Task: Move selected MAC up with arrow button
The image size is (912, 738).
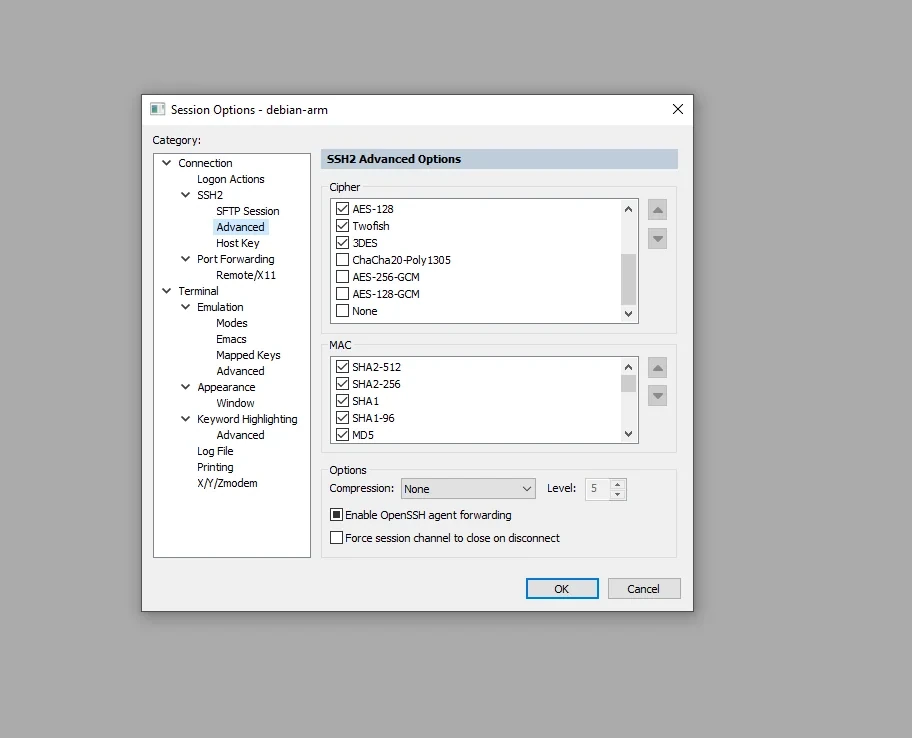Action: (x=657, y=368)
